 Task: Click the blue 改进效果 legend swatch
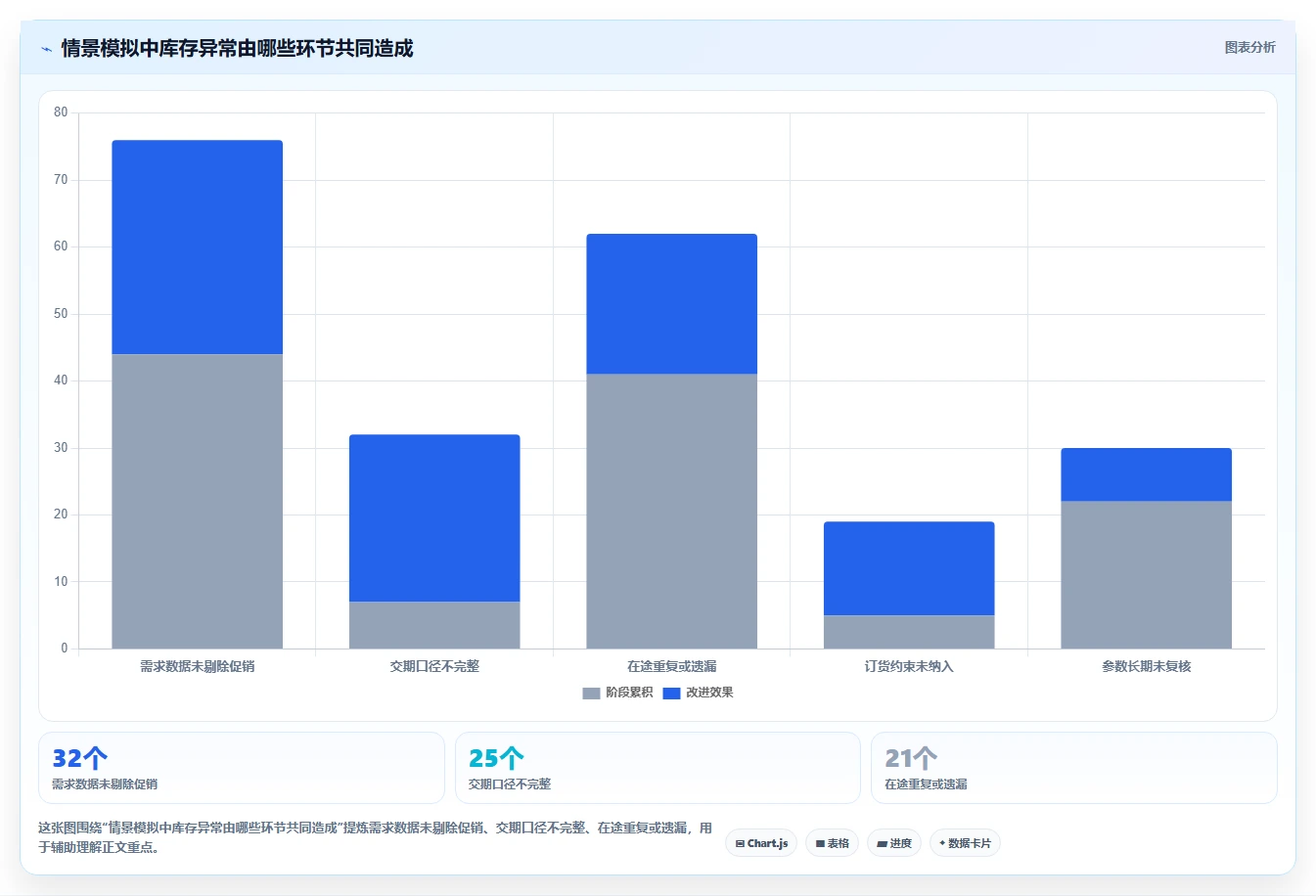[671, 693]
